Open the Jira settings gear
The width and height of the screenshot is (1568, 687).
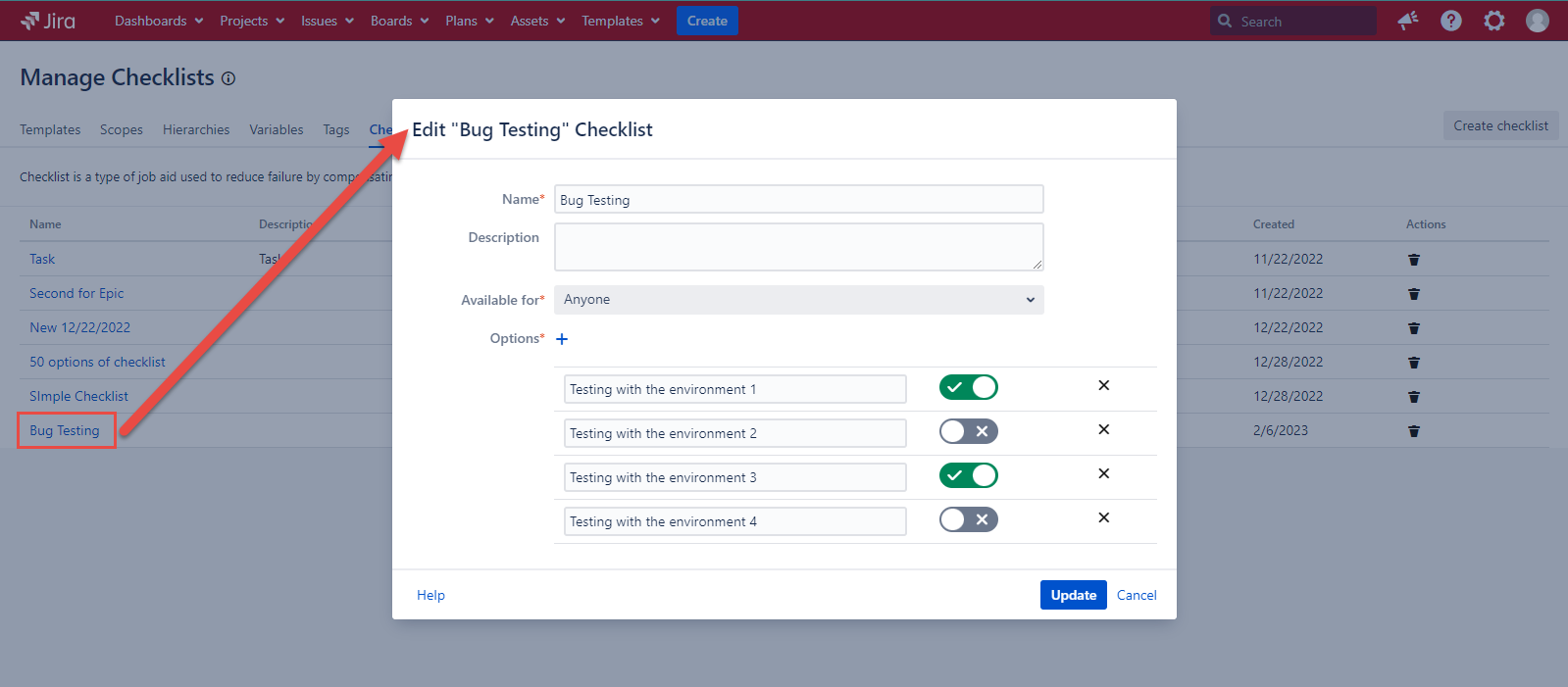pos(1493,21)
